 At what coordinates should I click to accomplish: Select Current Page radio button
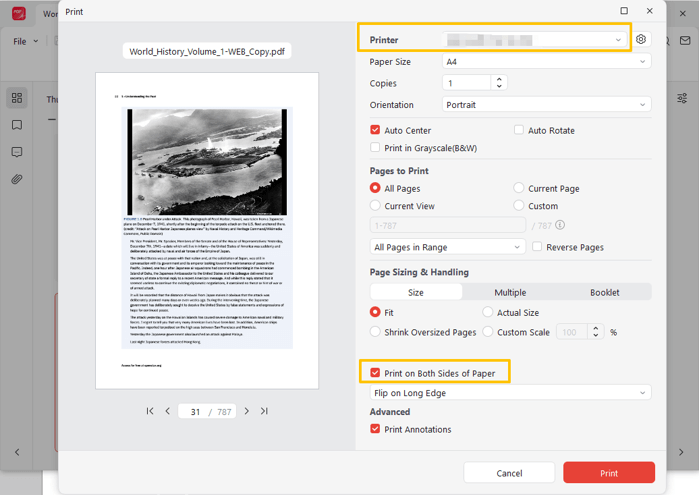coord(518,188)
